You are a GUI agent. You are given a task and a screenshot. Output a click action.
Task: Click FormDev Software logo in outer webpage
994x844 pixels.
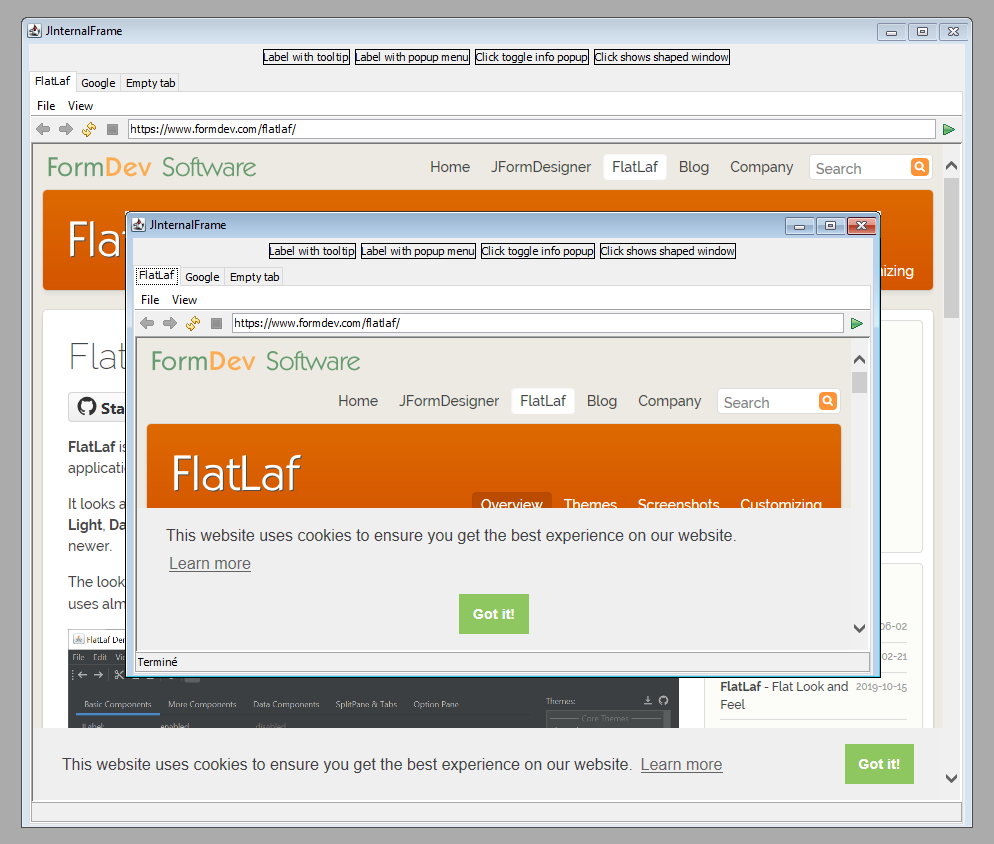(x=152, y=167)
